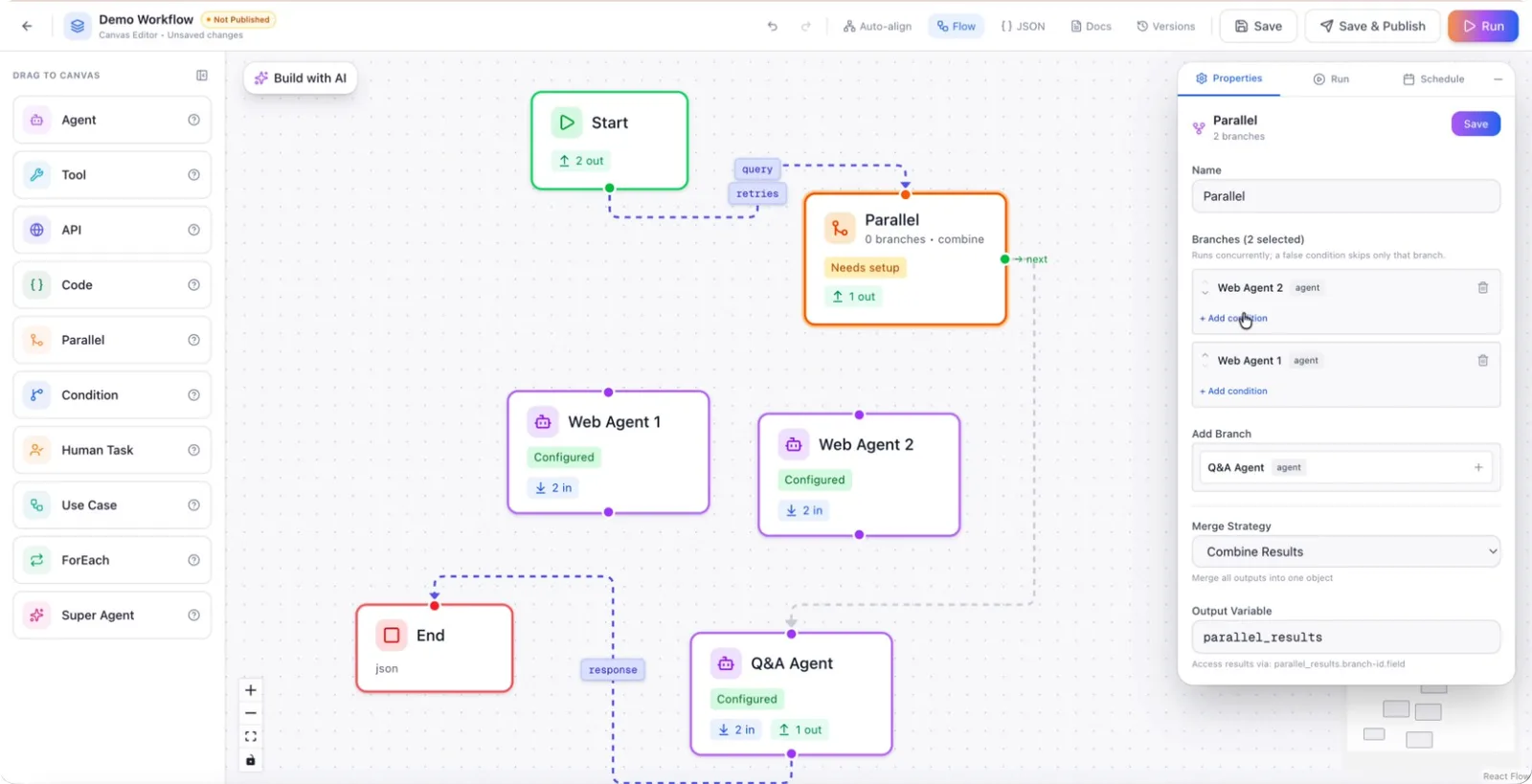Delete the Web Agent 2 branch

tap(1483, 287)
